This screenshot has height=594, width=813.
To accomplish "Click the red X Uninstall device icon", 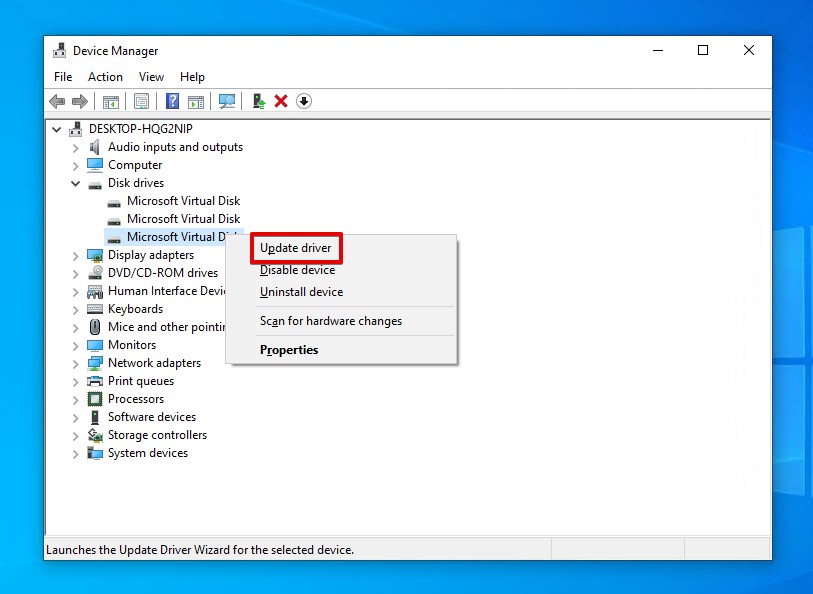I will (x=281, y=101).
